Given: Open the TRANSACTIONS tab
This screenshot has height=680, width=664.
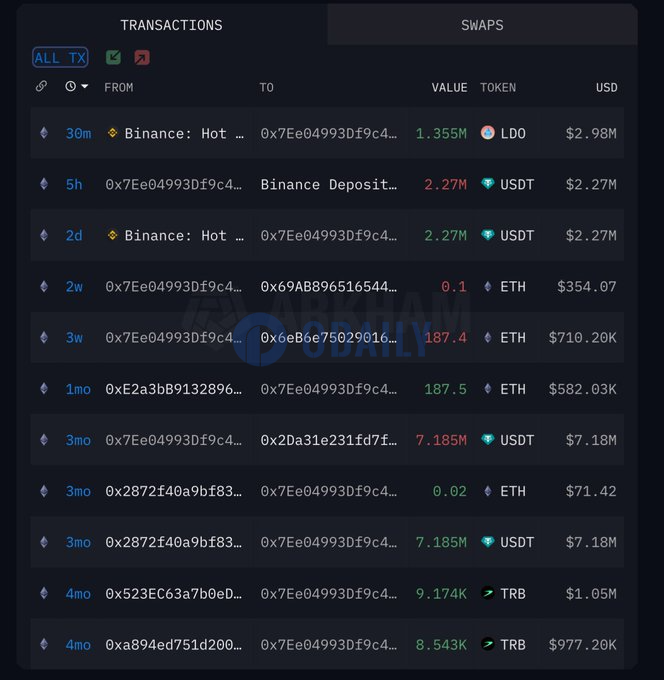Looking at the screenshot, I should (171, 25).
